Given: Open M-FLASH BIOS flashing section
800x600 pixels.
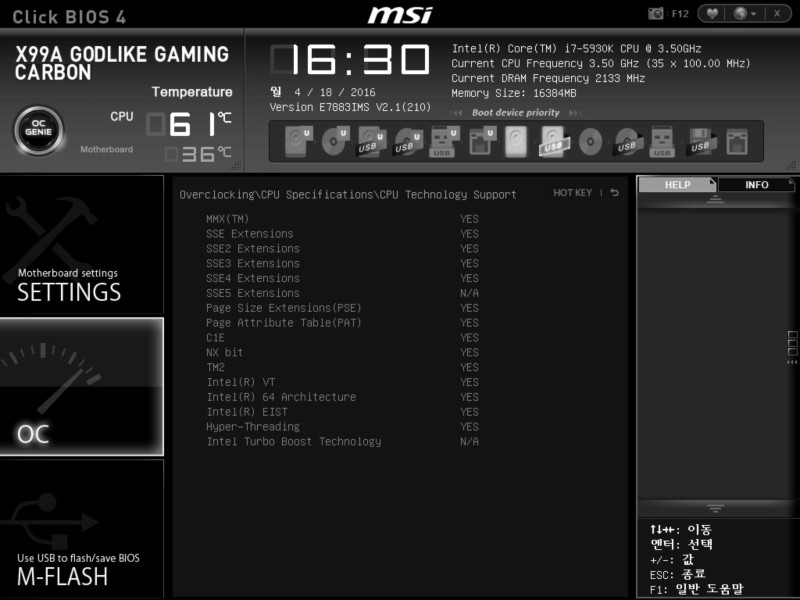Looking at the screenshot, I should (82, 529).
